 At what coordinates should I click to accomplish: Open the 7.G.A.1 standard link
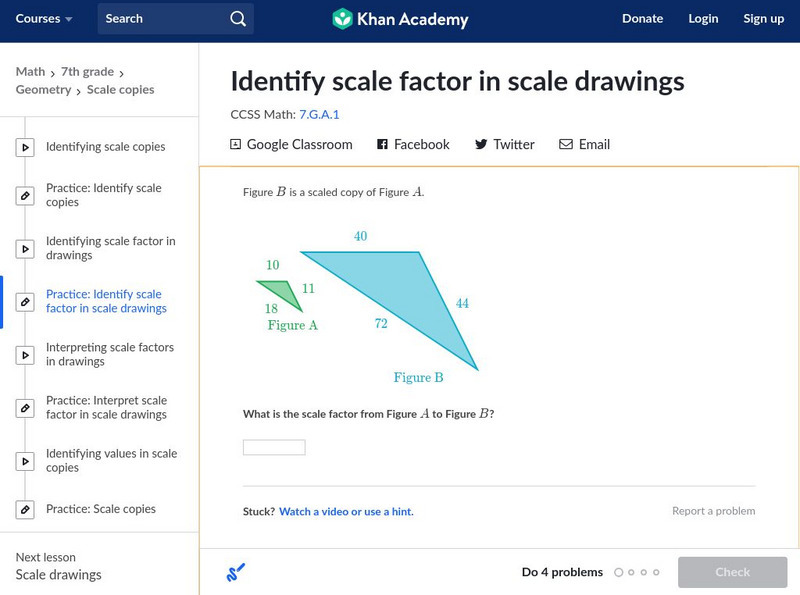pos(319,115)
